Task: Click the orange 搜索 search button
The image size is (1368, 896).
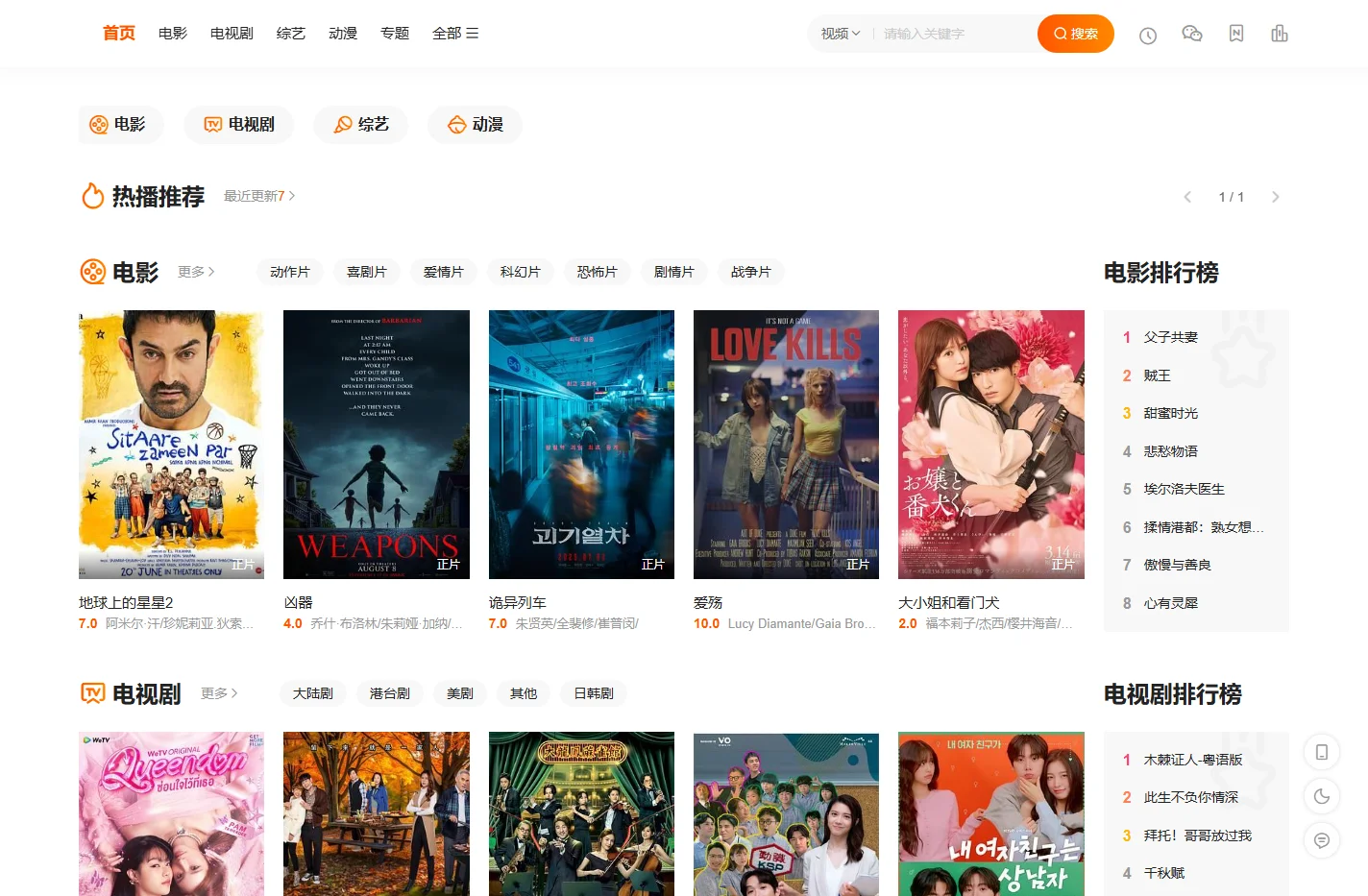Action: pyautogui.click(x=1076, y=34)
